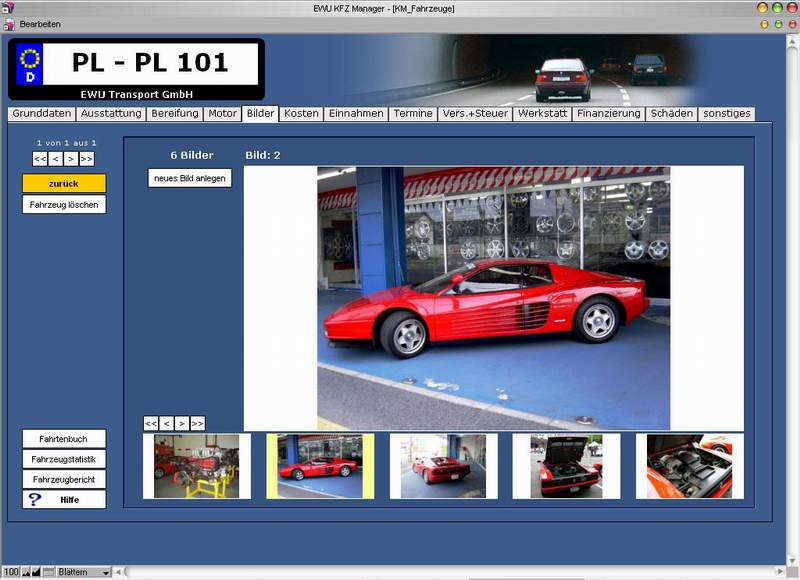800x580 pixels.
Task: Jump to first vehicle record arrow
Action: pos(40,159)
